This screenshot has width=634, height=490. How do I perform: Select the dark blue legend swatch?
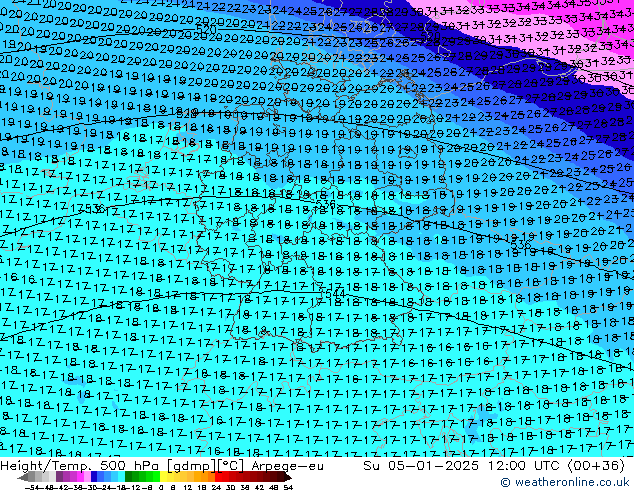94,476
